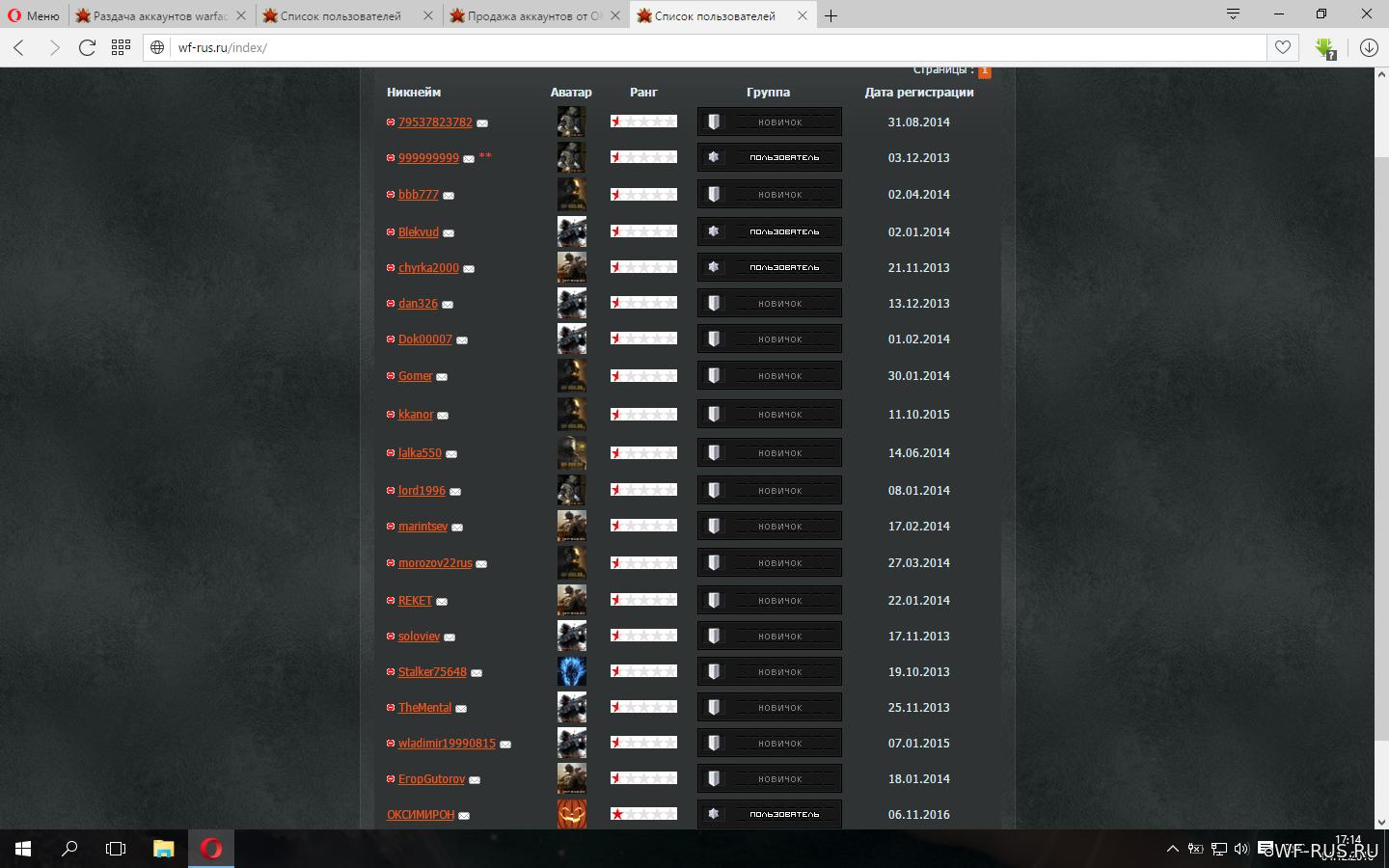
Task: Go back with the back arrow
Action: point(19,47)
